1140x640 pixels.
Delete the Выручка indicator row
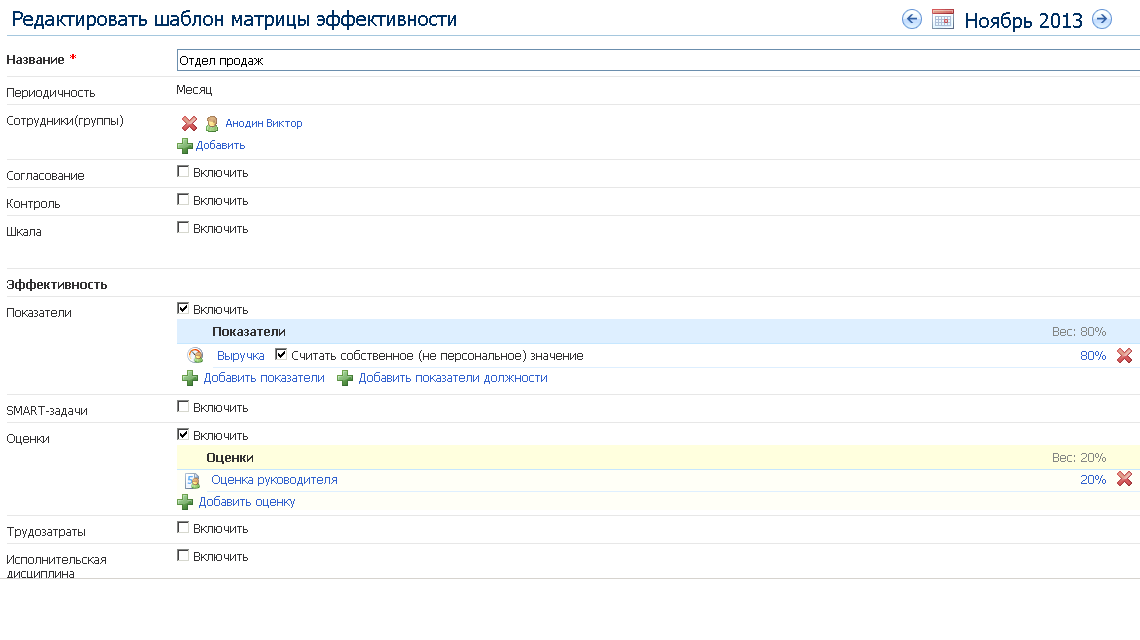point(1123,356)
